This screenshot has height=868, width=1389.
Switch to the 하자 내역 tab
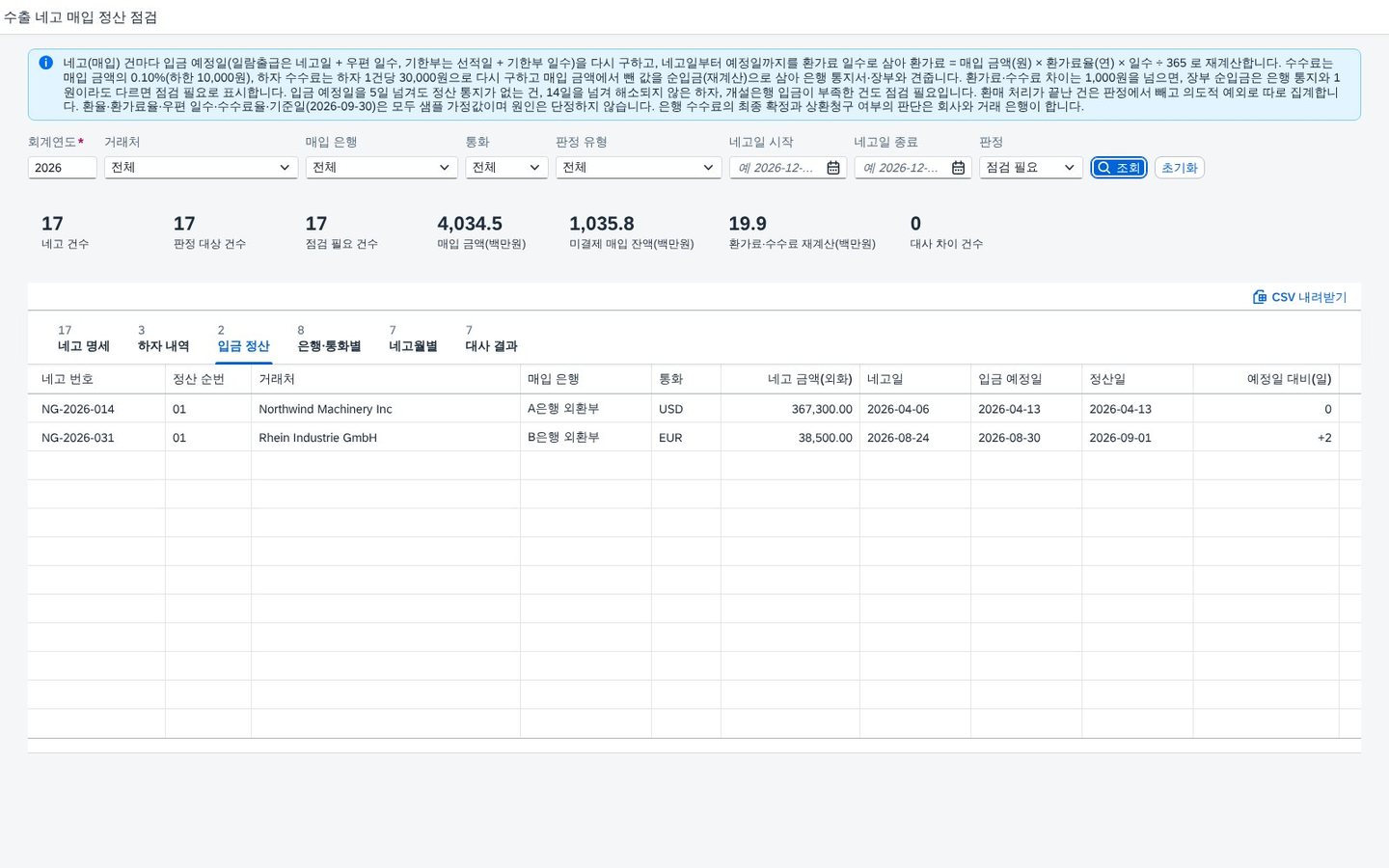163,339
